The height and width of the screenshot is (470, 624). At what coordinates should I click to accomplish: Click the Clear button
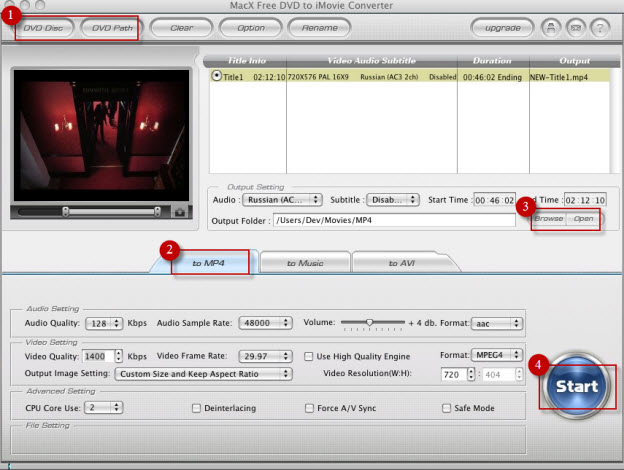point(181,28)
